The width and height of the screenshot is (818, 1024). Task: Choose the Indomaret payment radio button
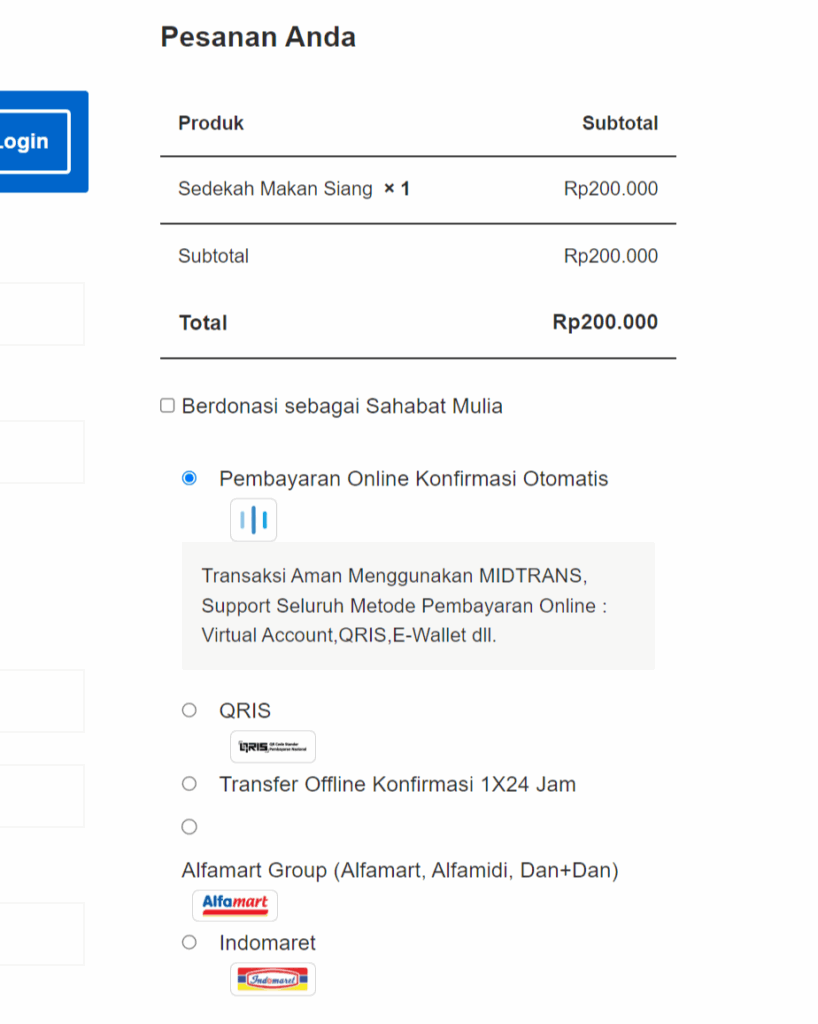[x=189, y=942]
